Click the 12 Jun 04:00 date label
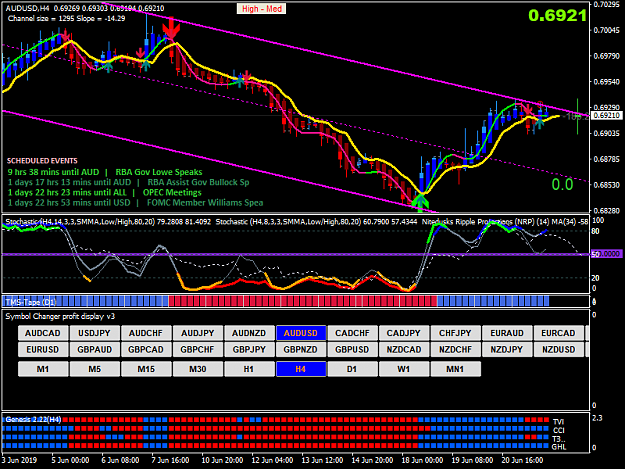 [x=272, y=460]
